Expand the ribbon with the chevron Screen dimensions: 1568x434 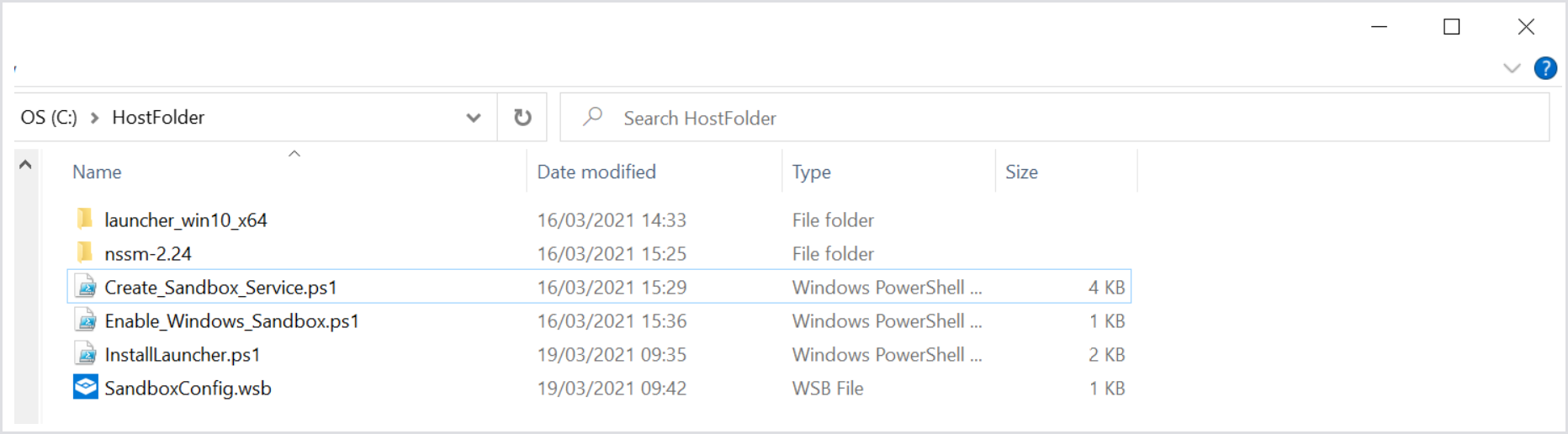(x=1512, y=68)
